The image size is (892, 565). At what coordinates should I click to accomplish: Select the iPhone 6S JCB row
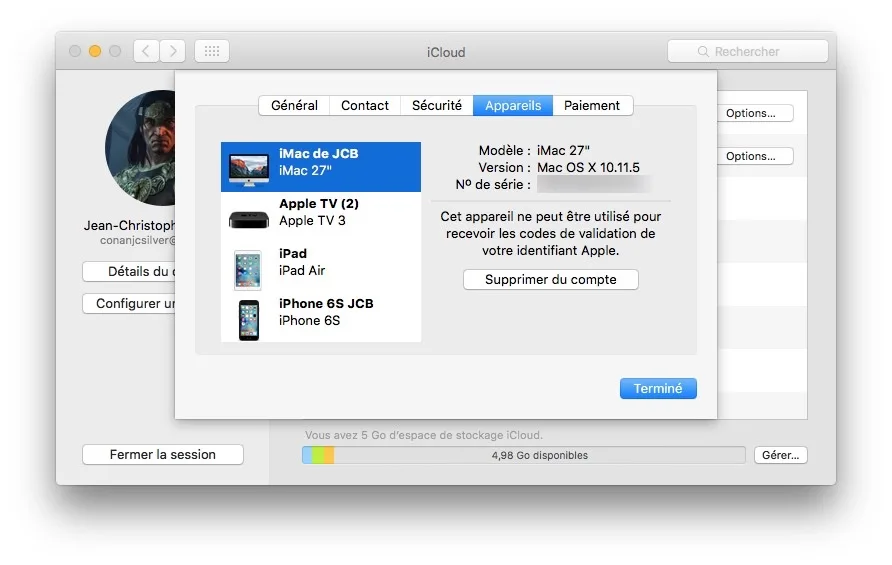pos(321,317)
